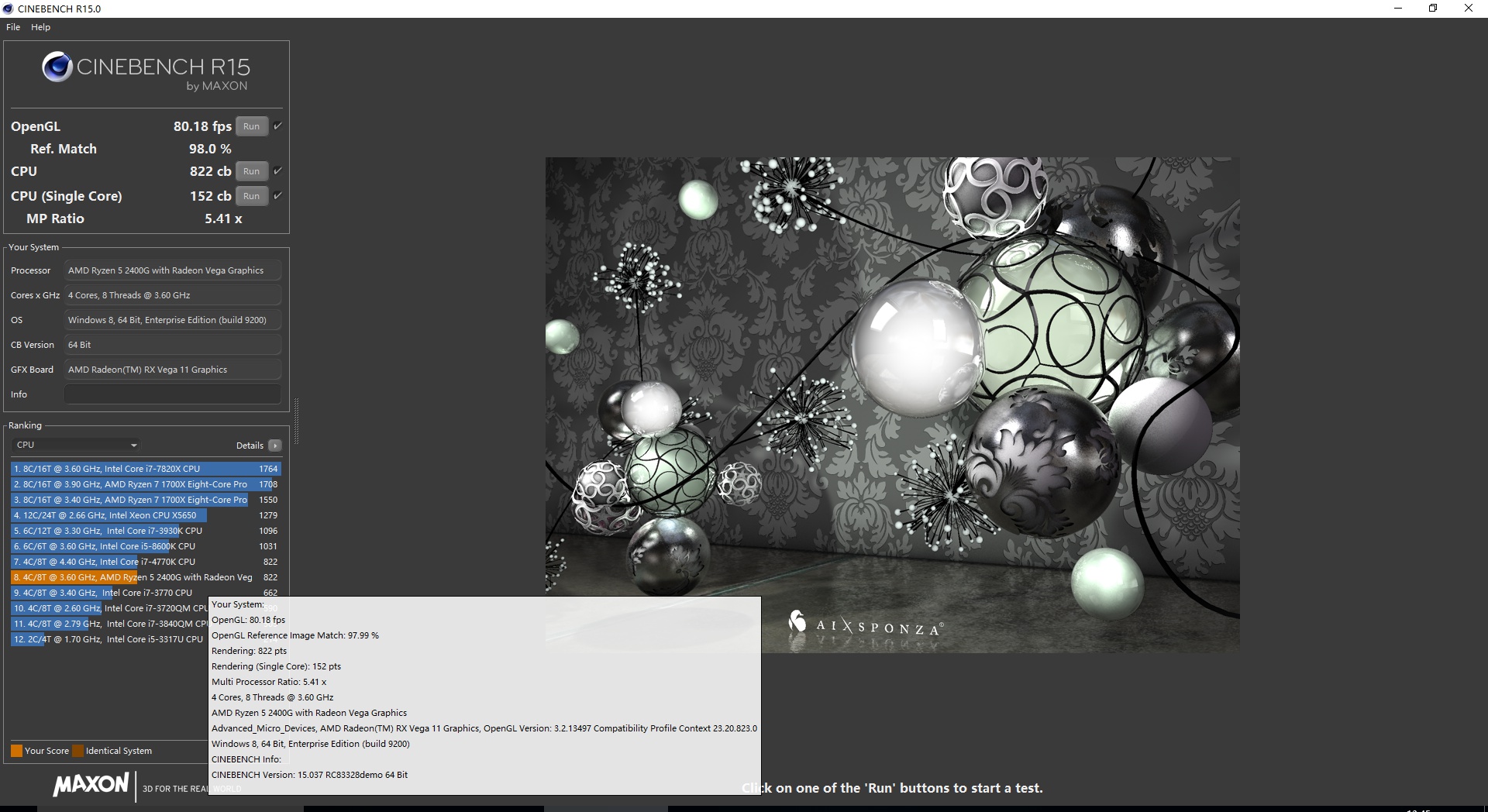Restore down the Cinebench window
Screen dimensions: 1488x812
(x=1433, y=9)
